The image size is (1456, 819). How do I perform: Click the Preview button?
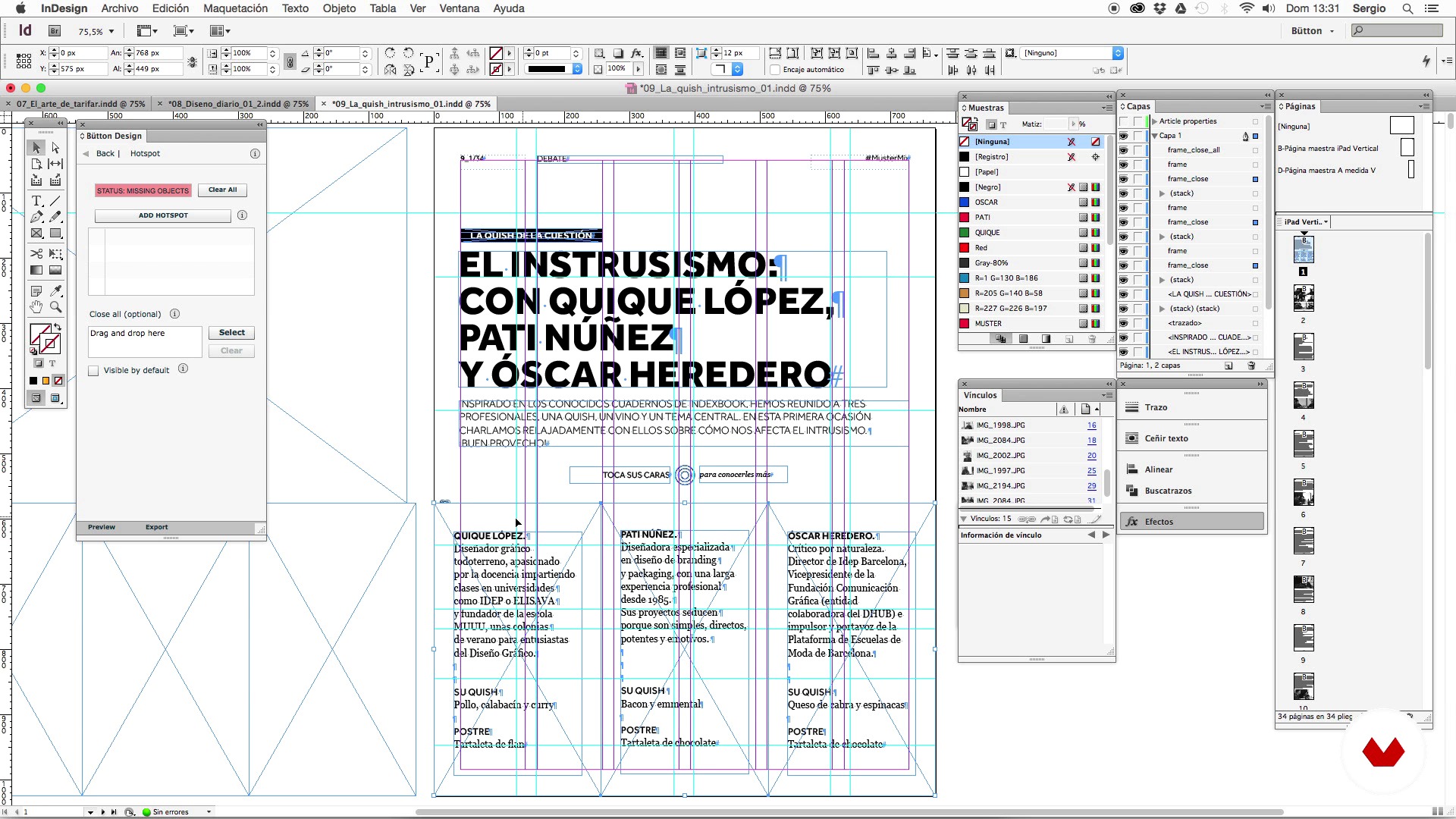pyautogui.click(x=102, y=527)
